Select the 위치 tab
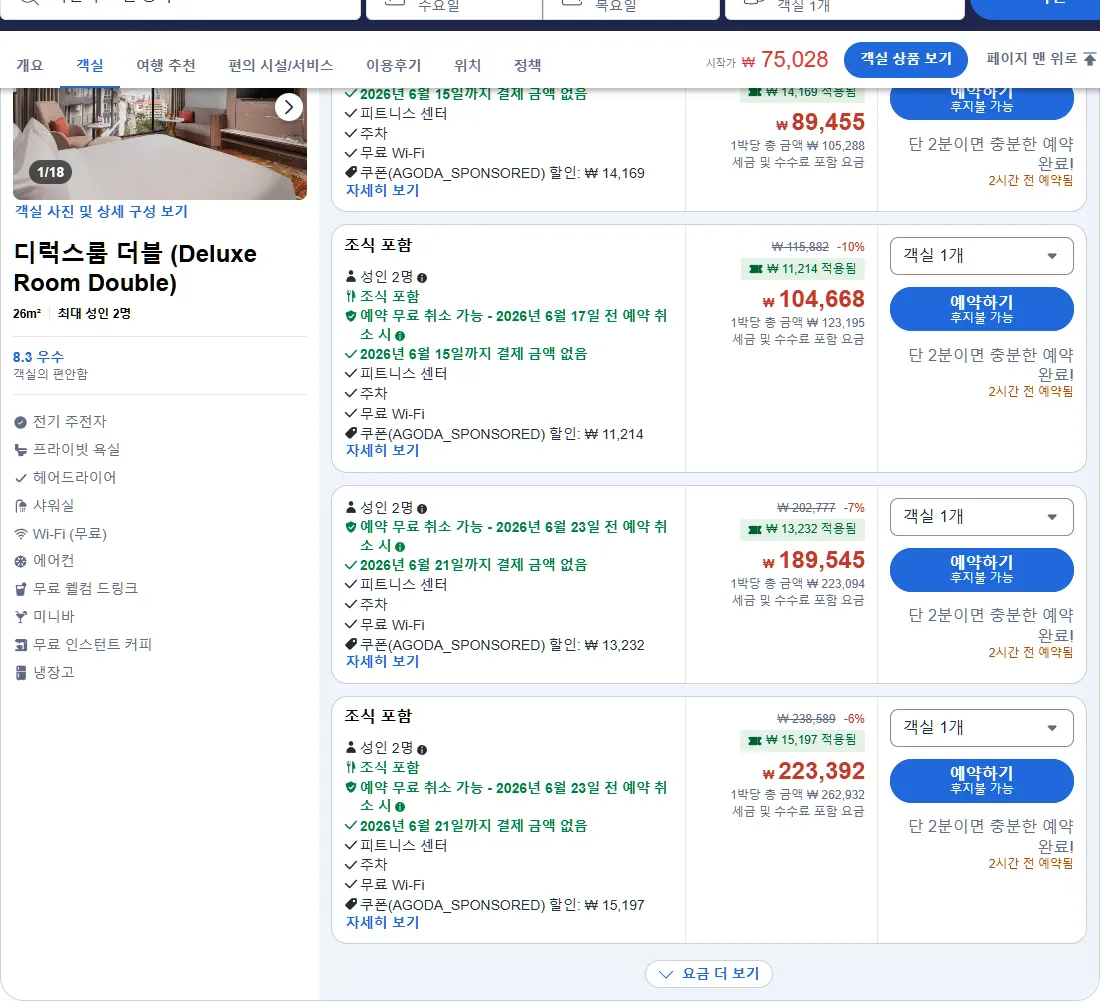This screenshot has height=1002, width=1100. click(467, 65)
